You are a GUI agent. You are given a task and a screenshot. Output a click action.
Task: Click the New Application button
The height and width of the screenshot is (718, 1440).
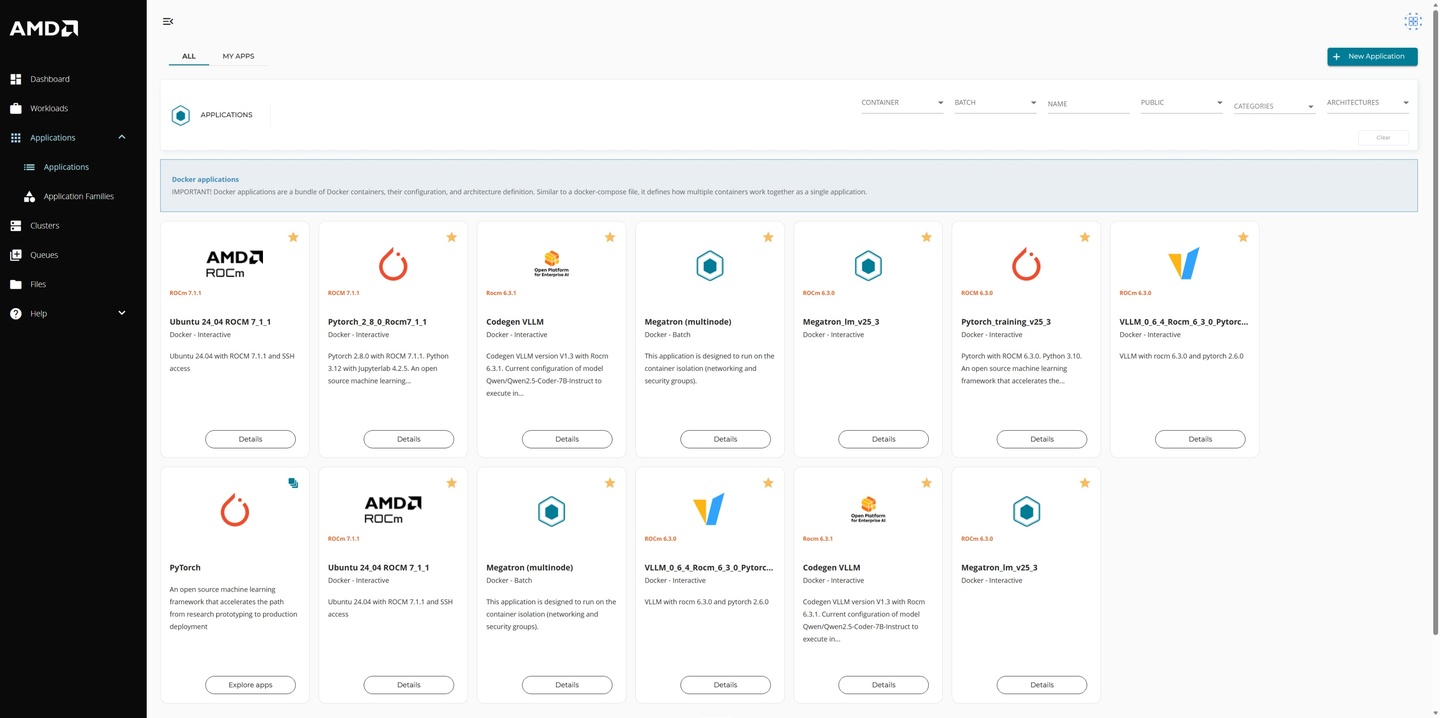click(x=1372, y=57)
